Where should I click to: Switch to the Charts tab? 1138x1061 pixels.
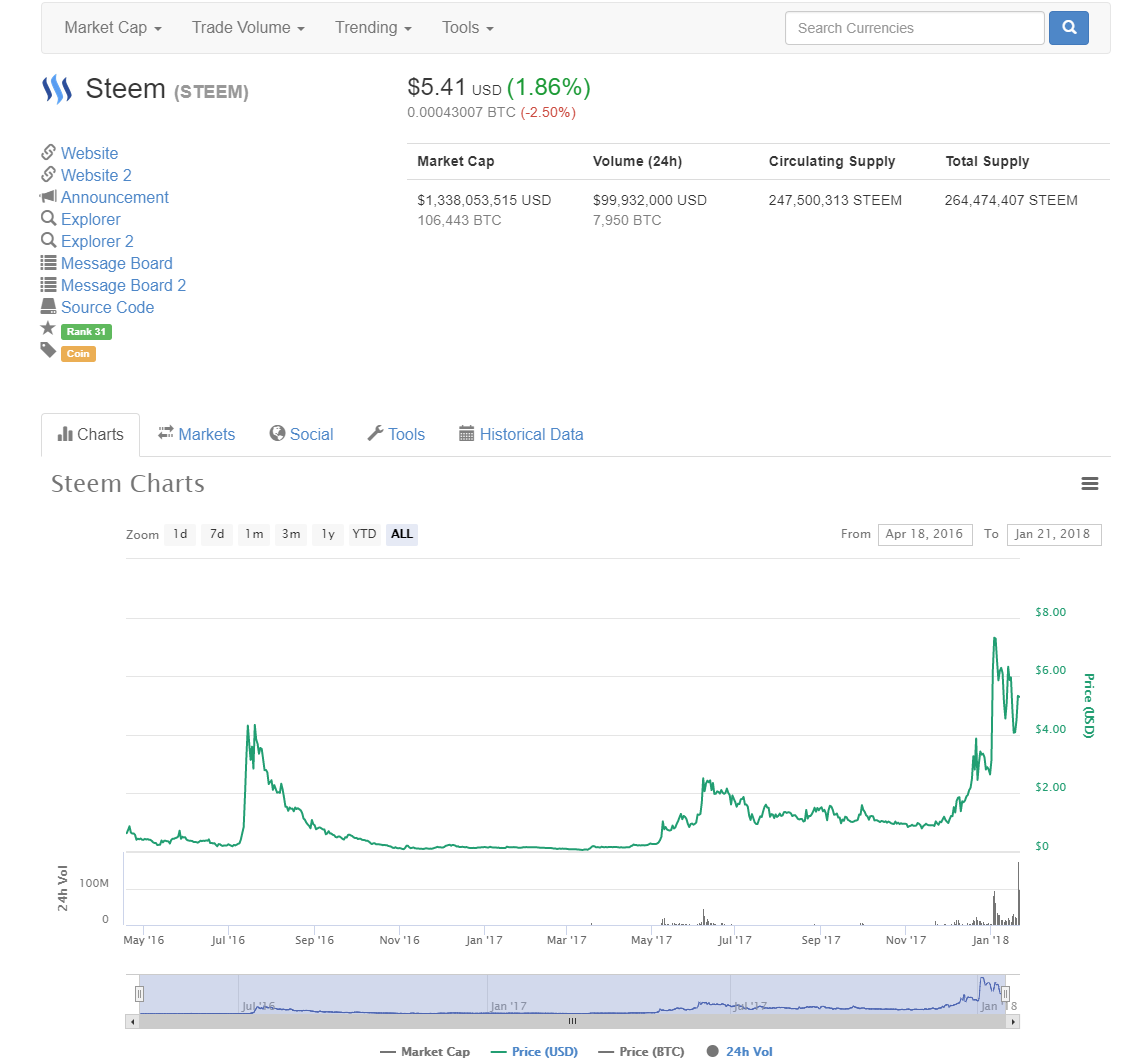pyautogui.click(x=91, y=434)
